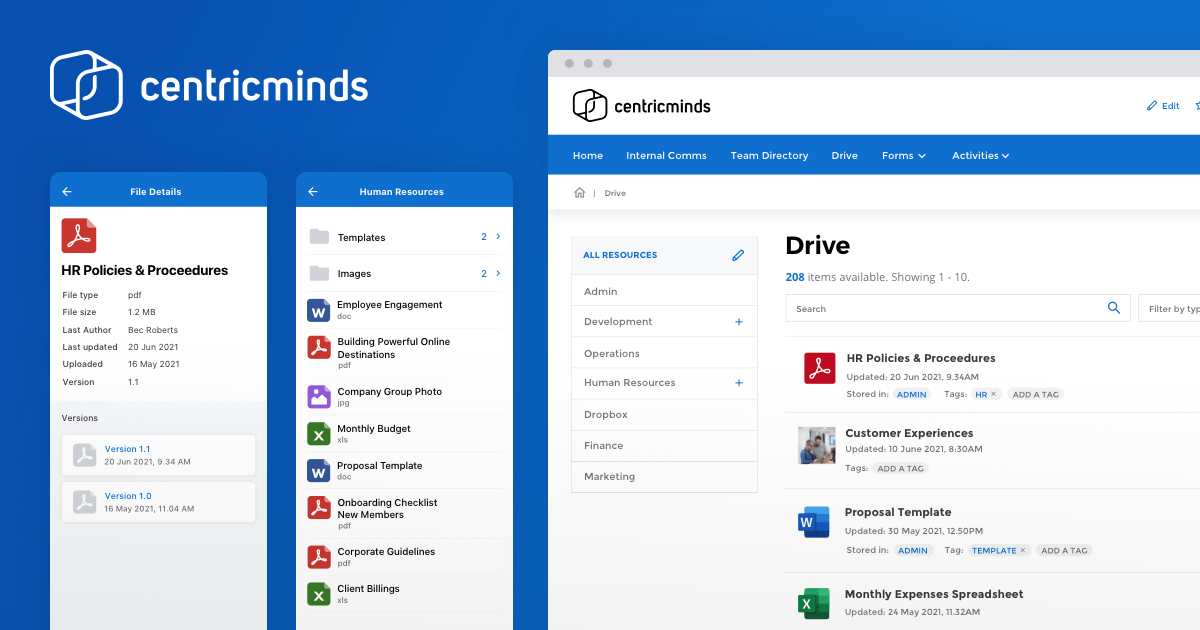
Task: Open the Team Directory menu item
Action: 769,155
